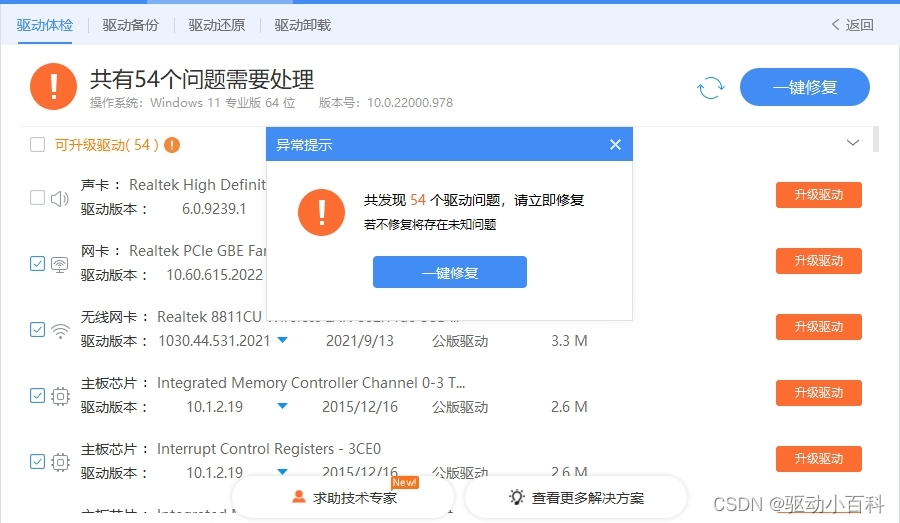
Task: Click the text Interrupt Control Registers - 3CE0
Action: [x=269, y=448]
